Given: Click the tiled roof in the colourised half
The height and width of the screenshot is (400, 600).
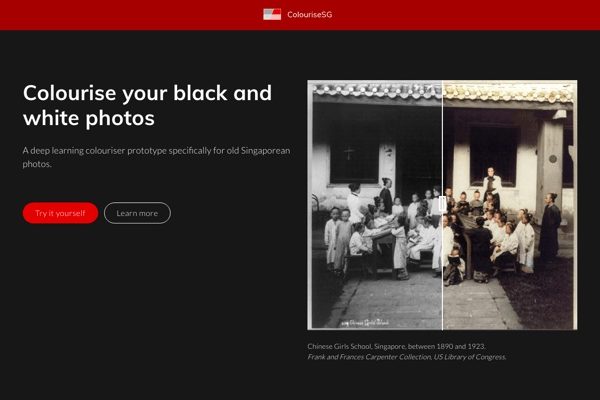Looking at the screenshot, I should pyautogui.click(x=508, y=91).
